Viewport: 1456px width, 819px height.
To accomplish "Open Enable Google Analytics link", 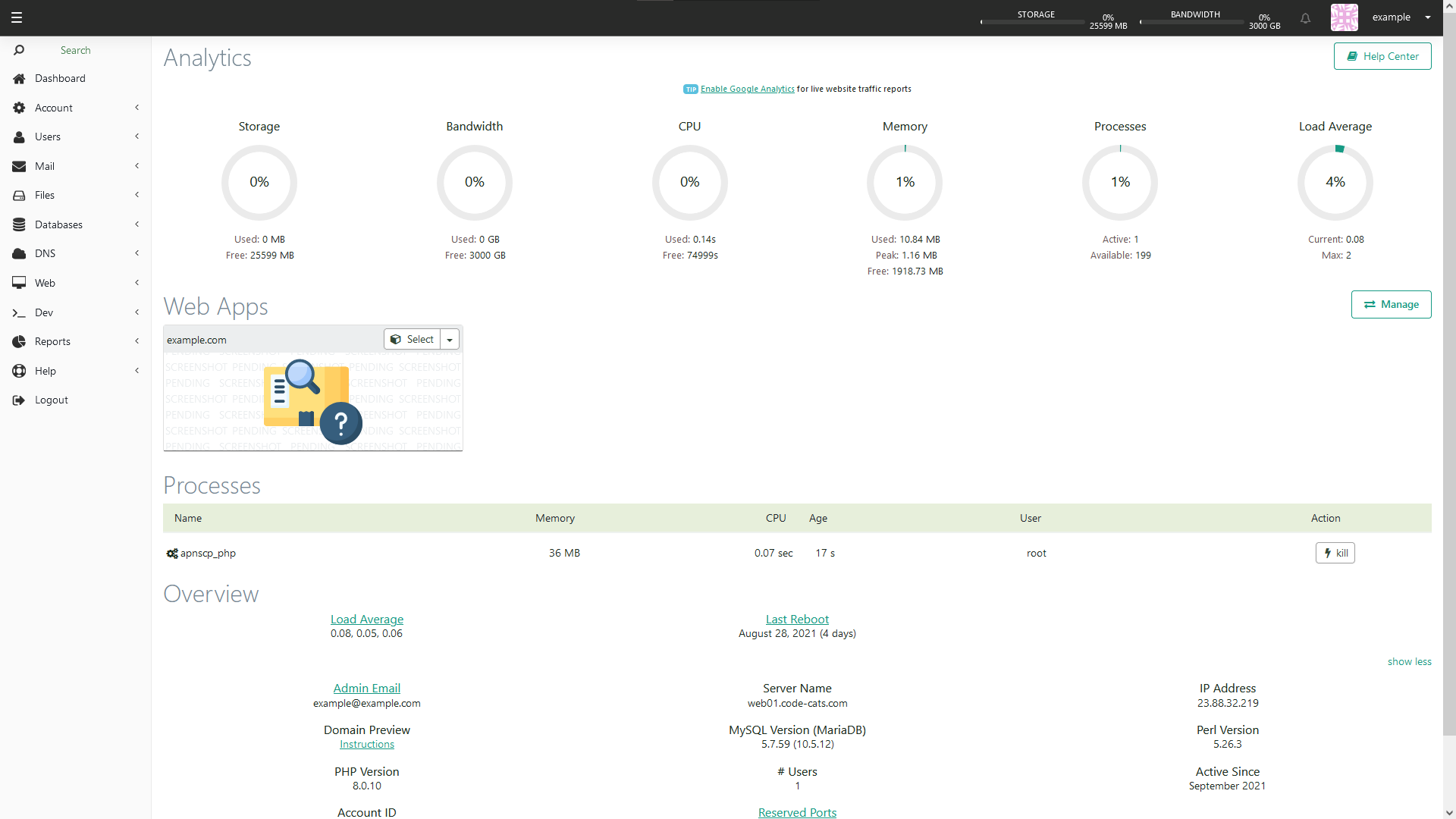I will click(x=747, y=89).
